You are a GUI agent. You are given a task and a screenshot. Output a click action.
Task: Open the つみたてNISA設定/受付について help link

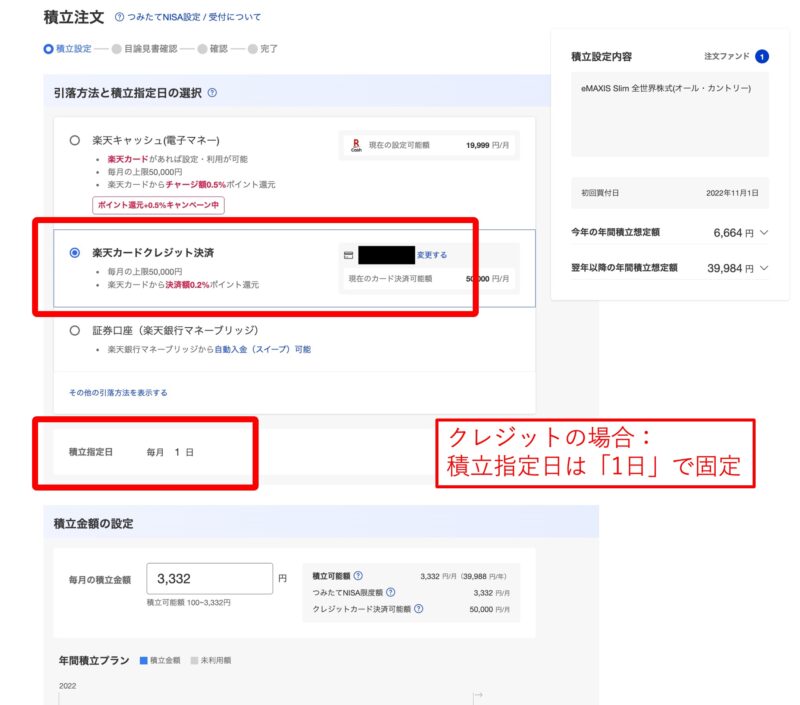[188, 17]
